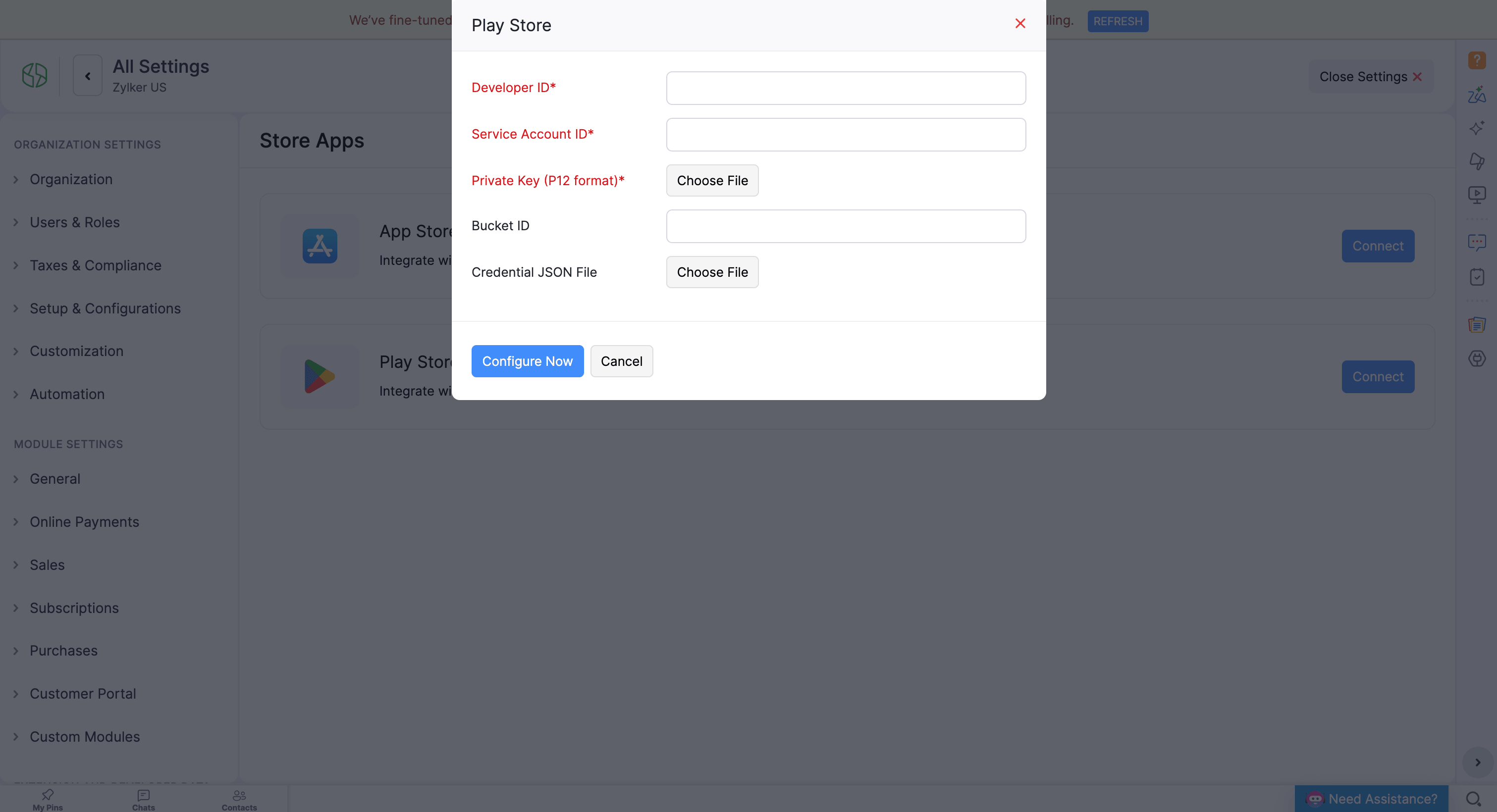Click Close Settings button
The width and height of the screenshot is (1497, 812).
point(1370,77)
